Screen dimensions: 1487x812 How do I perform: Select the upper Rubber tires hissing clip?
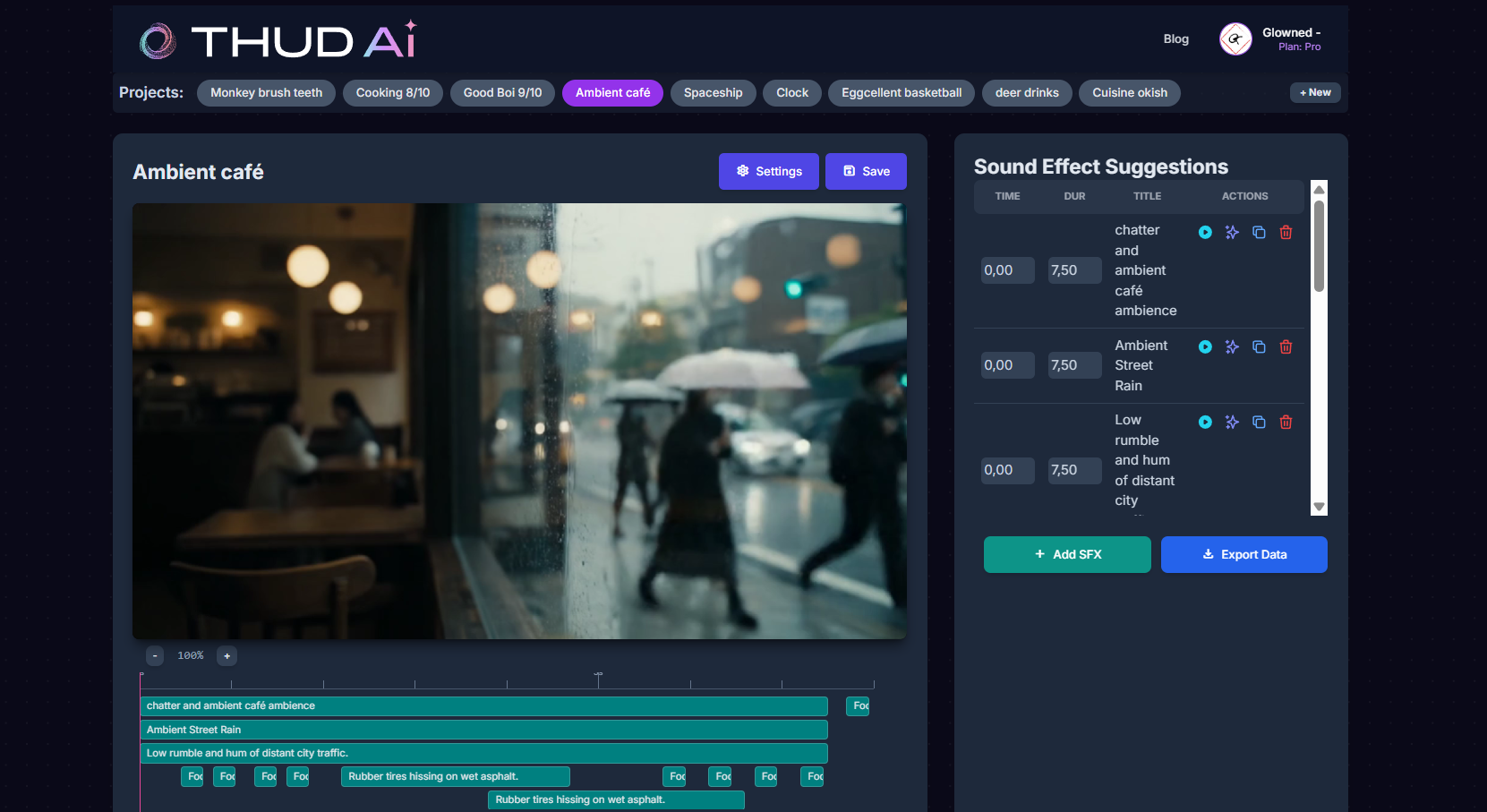coord(456,776)
